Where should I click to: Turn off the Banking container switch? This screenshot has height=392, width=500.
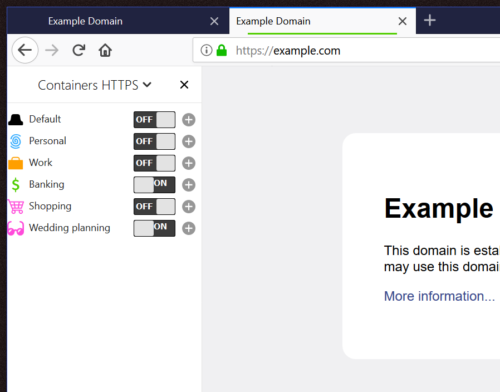[x=154, y=185]
